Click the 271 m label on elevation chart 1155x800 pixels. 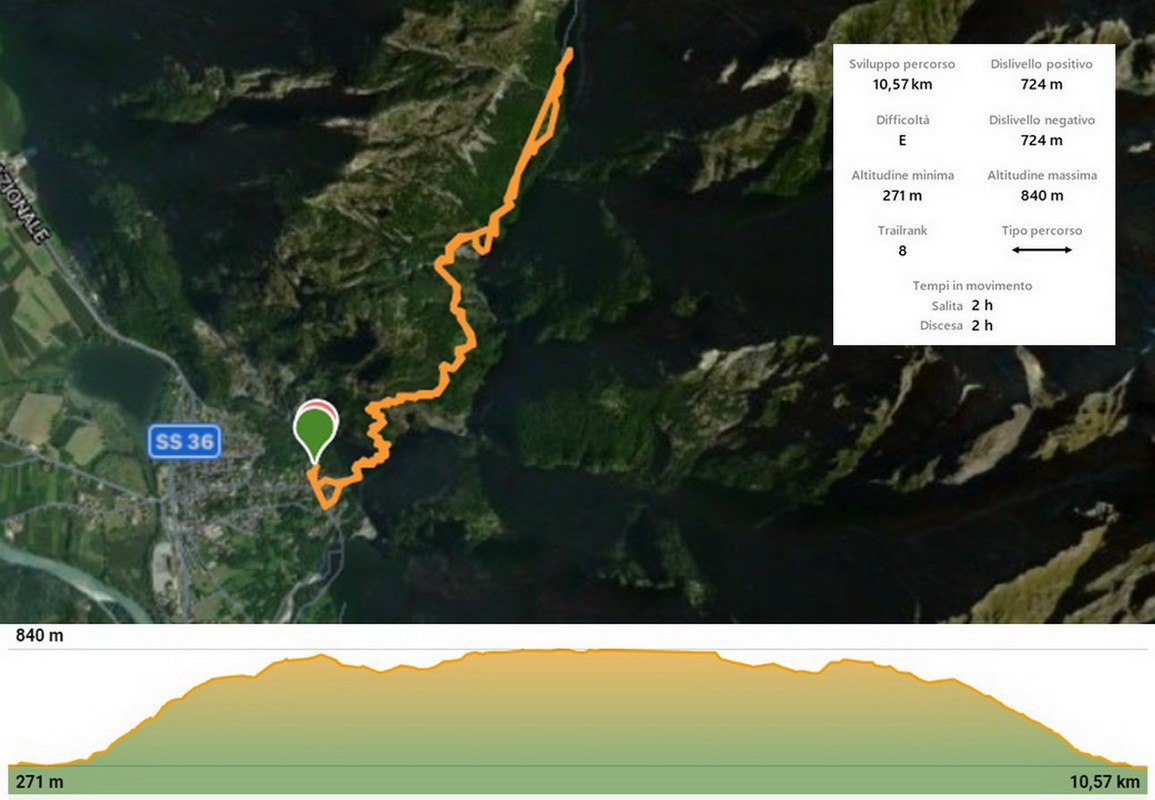click(x=39, y=782)
